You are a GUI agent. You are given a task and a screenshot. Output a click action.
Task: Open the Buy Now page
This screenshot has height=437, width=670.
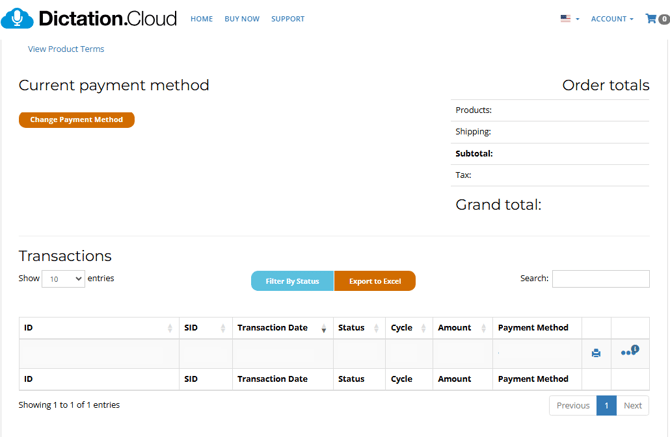(241, 19)
